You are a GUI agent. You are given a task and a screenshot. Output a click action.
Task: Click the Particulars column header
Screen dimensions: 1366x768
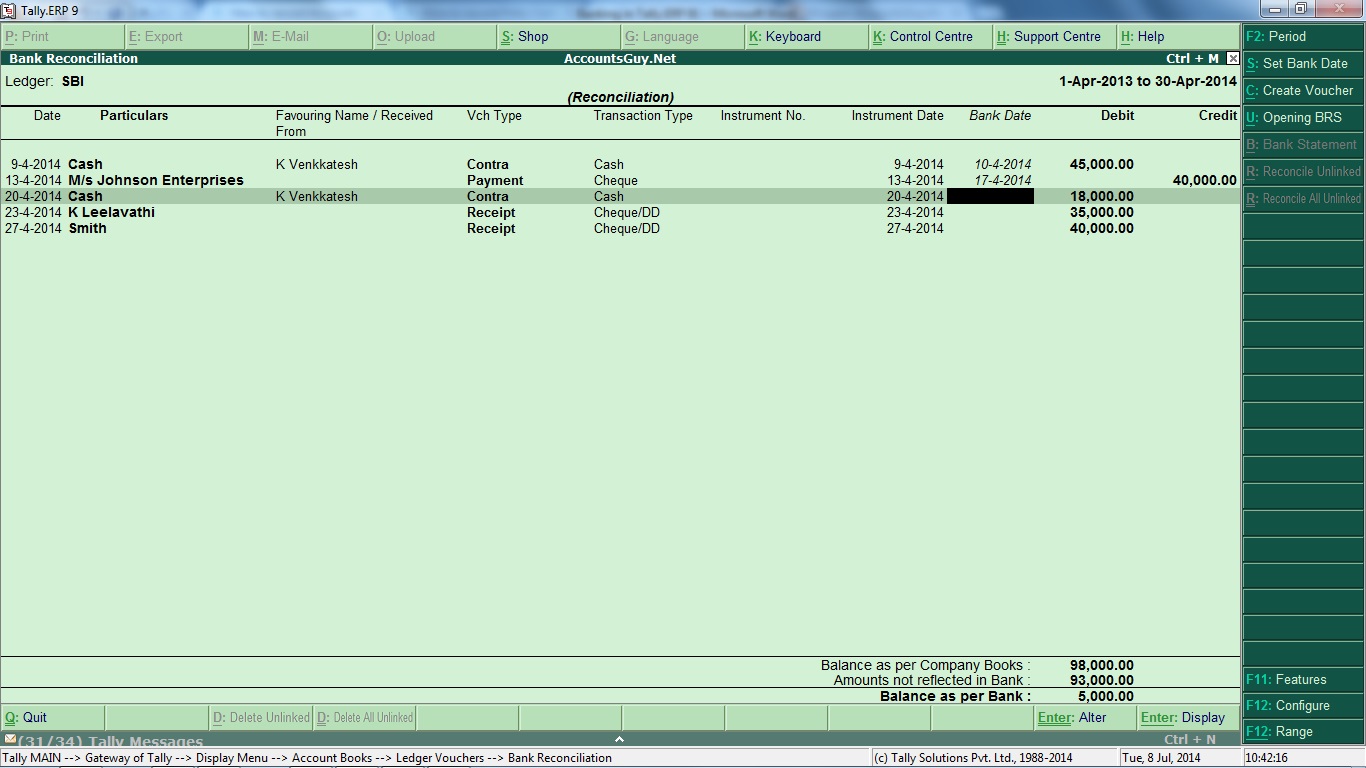coord(134,115)
